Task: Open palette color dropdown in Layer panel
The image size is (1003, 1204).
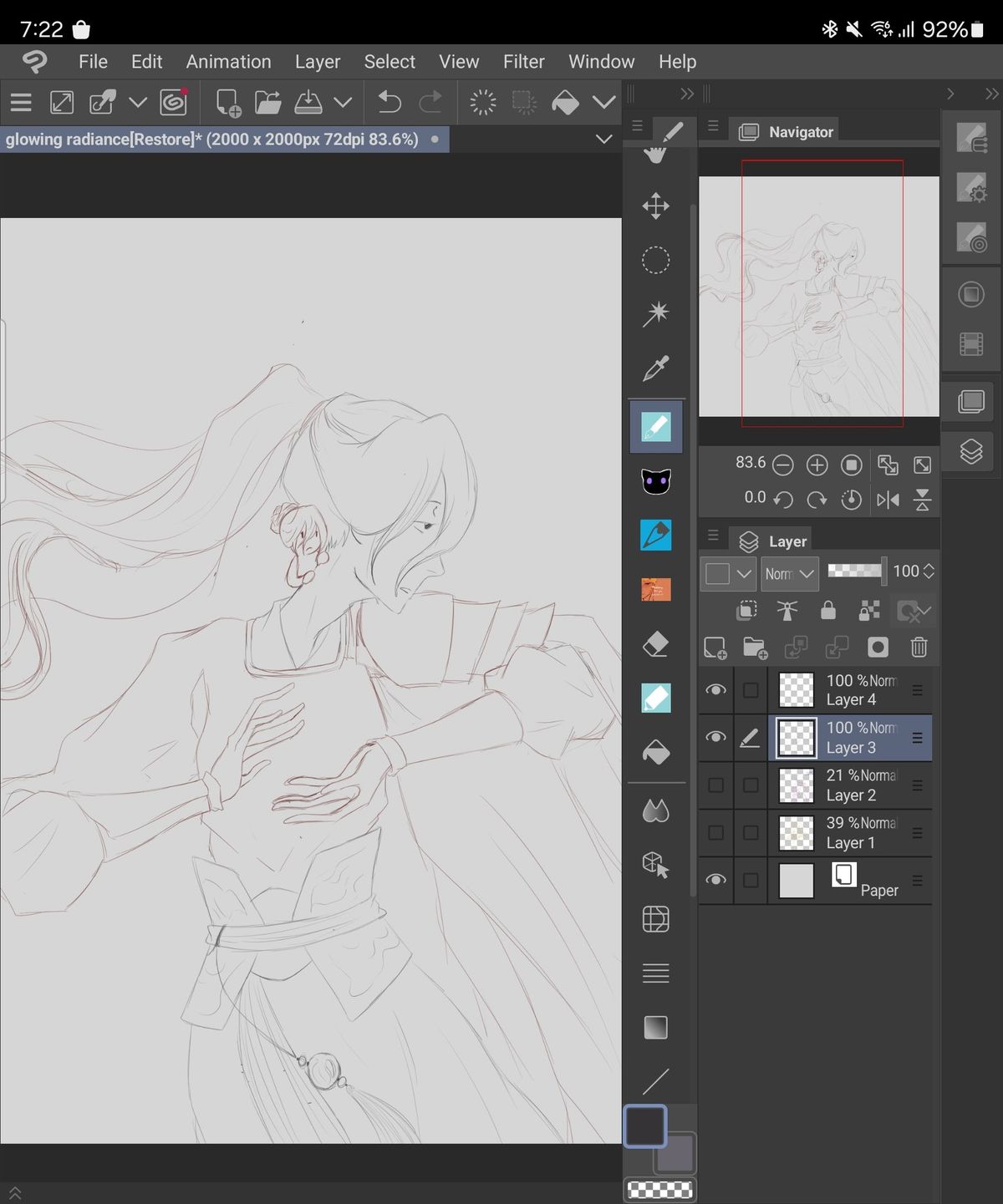Action: tap(728, 574)
